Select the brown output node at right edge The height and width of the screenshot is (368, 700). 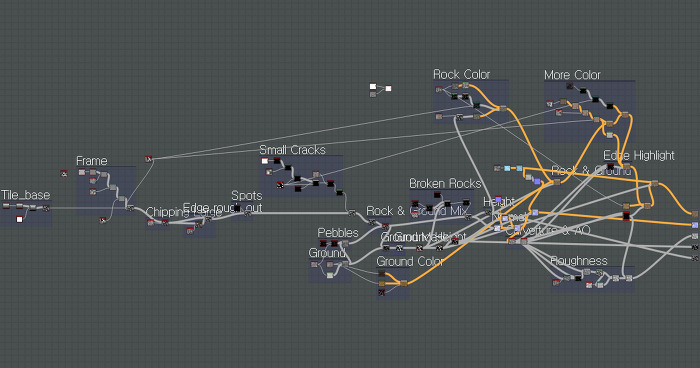[695, 214]
